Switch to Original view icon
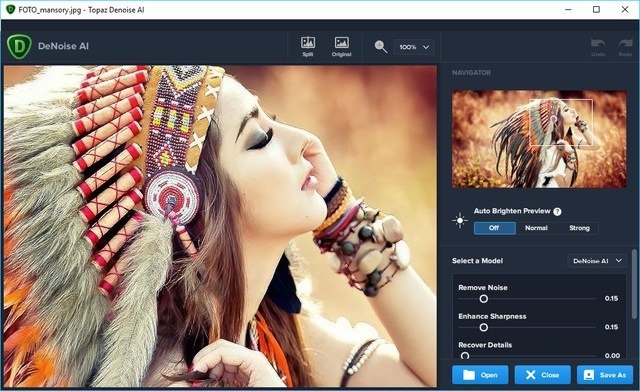Image resolution: width=640 pixels, height=391 pixels. (x=342, y=46)
